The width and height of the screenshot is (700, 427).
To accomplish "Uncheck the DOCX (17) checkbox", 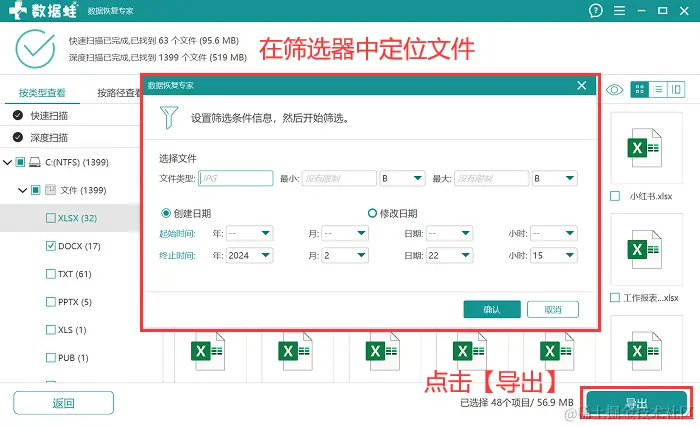I will pyautogui.click(x=50, y=246).
